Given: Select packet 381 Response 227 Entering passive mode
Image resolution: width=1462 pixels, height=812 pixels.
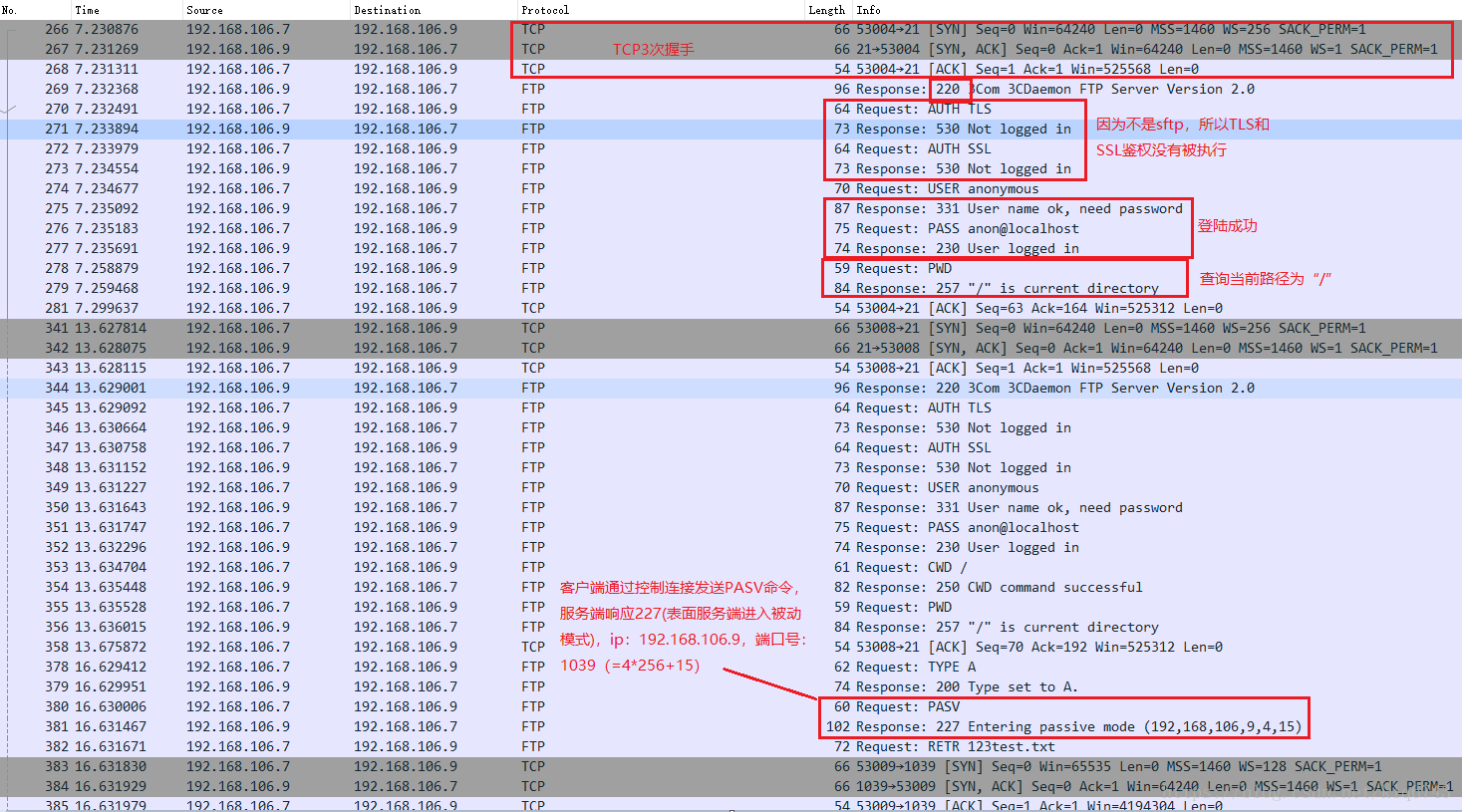Looking at the screenshot, I should [x=731, y=726].
